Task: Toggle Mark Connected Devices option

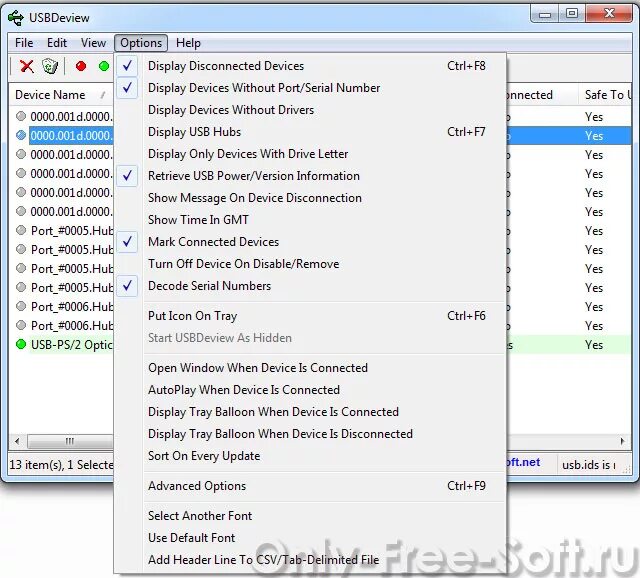Action: [311, 242]
